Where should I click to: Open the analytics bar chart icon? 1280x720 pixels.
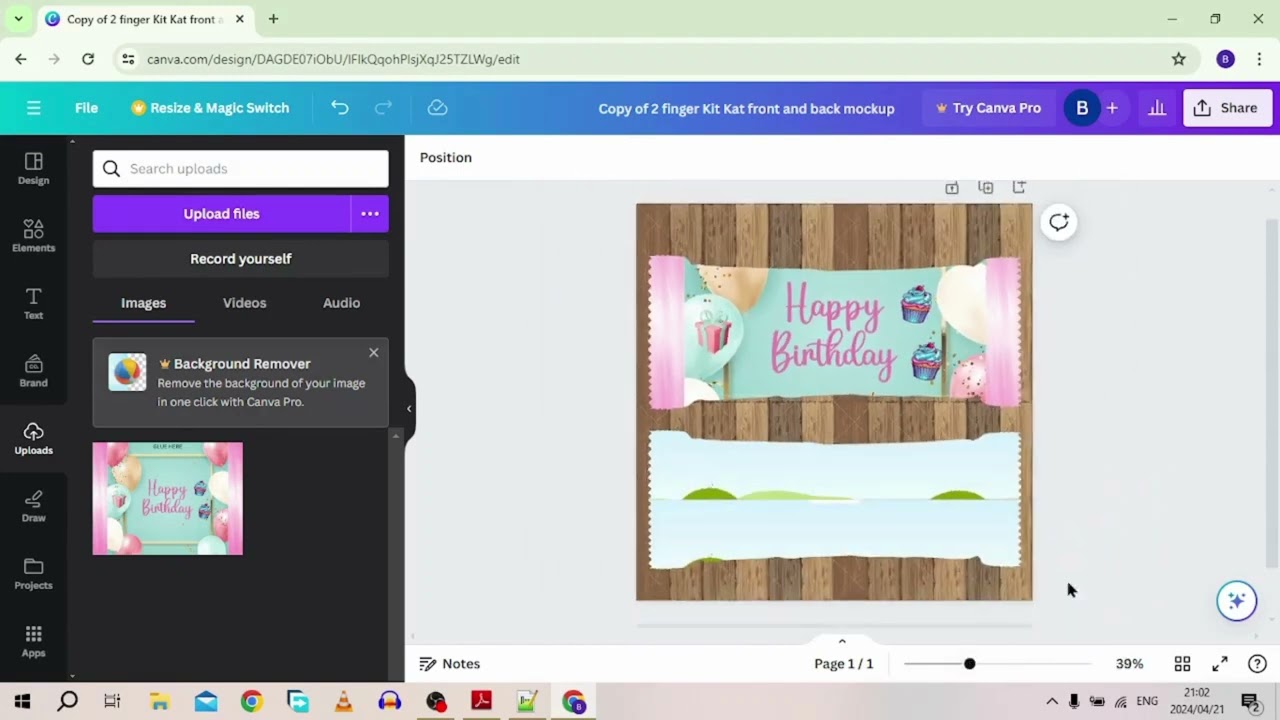click(1157, 108)
